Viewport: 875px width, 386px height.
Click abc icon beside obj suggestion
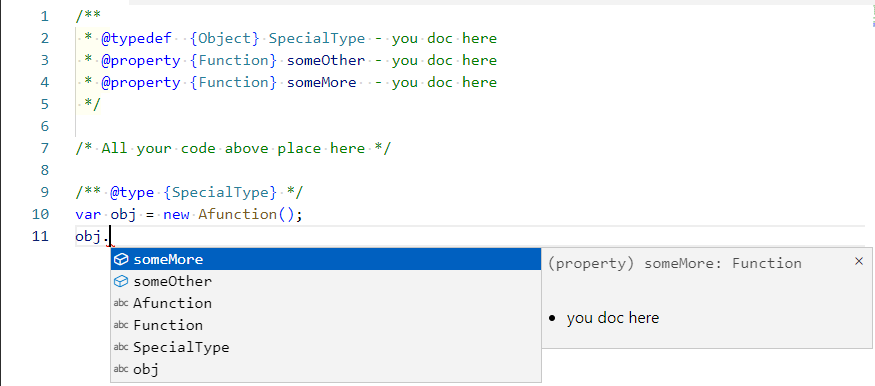121,369
